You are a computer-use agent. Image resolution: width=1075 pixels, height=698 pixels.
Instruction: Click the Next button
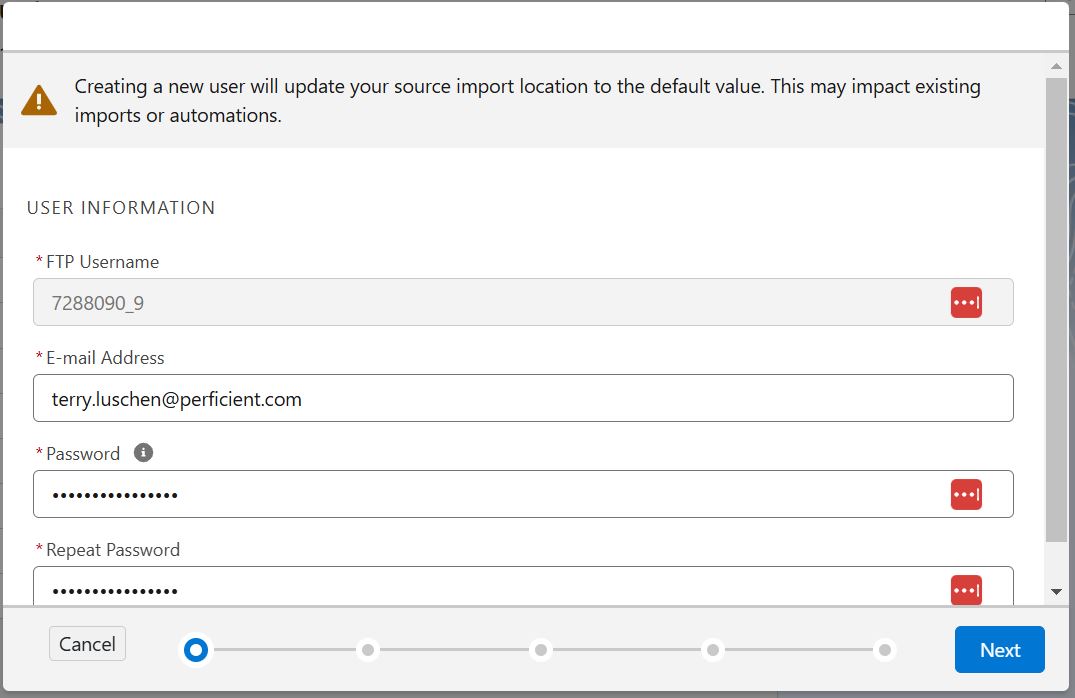999,649
